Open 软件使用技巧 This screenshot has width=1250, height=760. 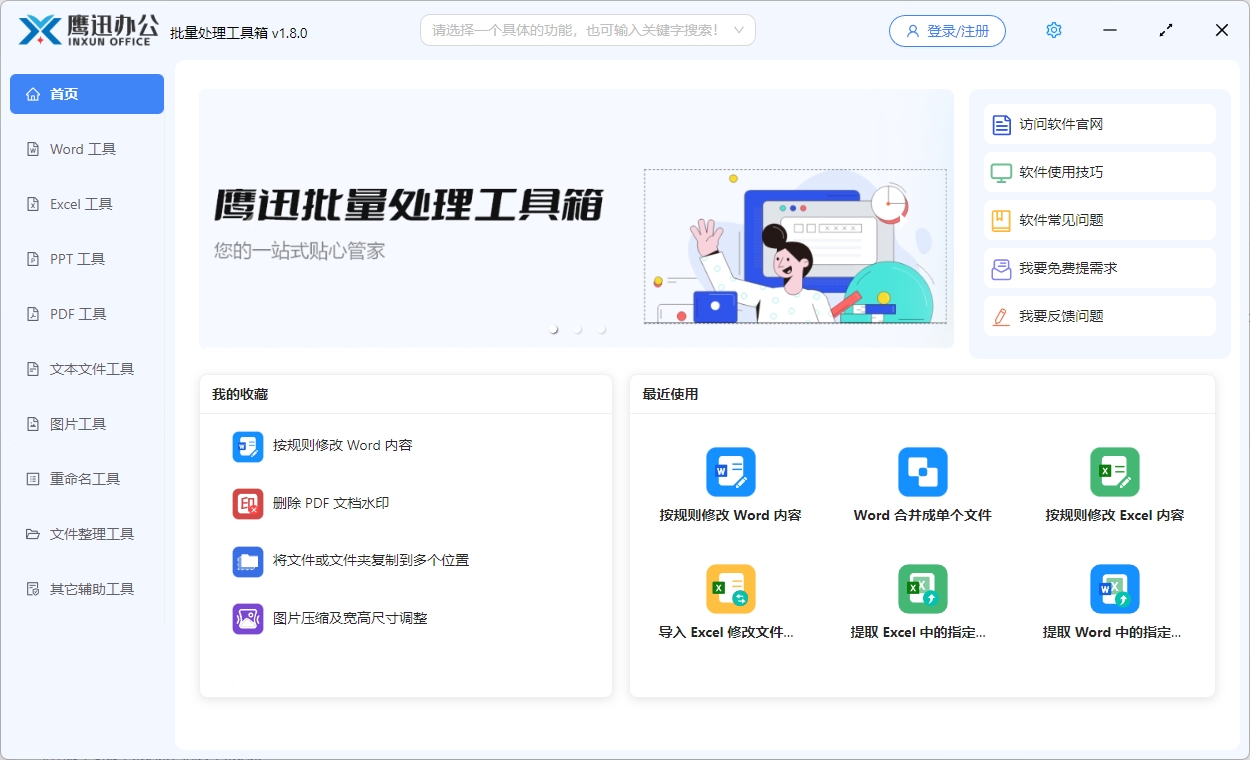1100,172
